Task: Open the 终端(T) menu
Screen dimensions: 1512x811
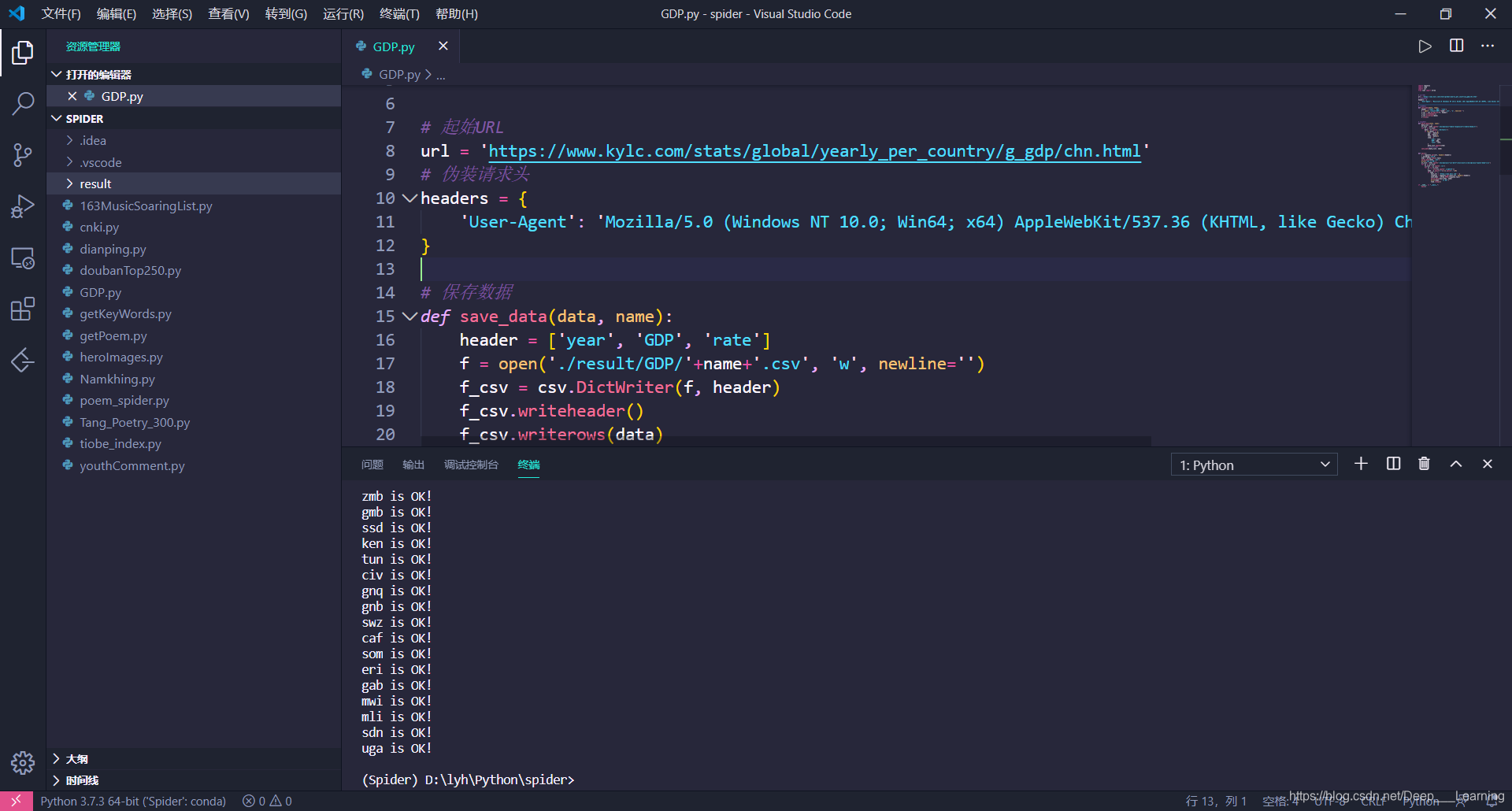Action: [399, 13]
